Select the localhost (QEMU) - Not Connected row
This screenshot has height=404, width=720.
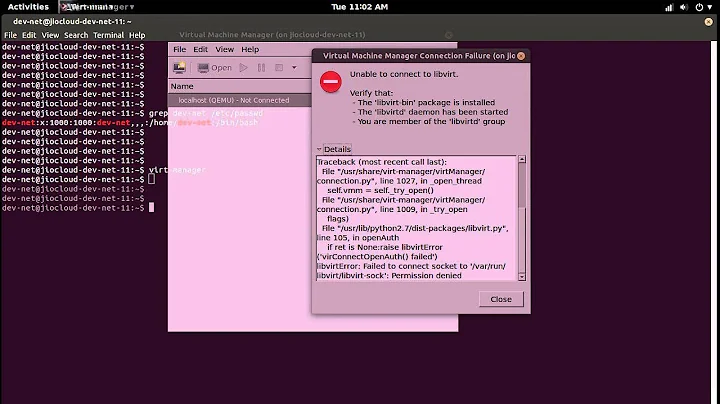pos(240,100)
